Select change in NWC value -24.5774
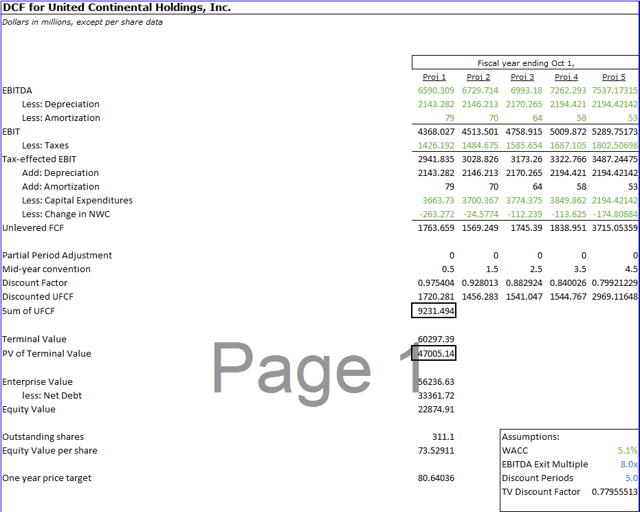This screenshot has height=512, width=640. coord(481,214)
